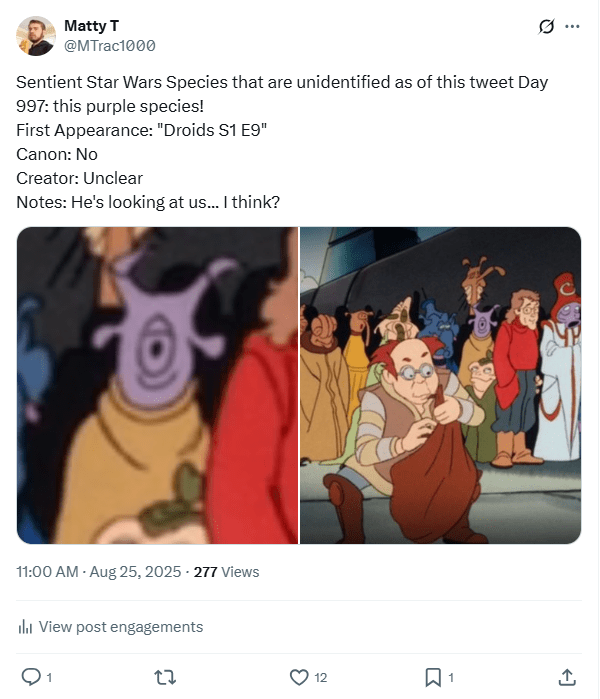Click the reply speech bubble icon
The image size is (600, 699).
(30, 677)
